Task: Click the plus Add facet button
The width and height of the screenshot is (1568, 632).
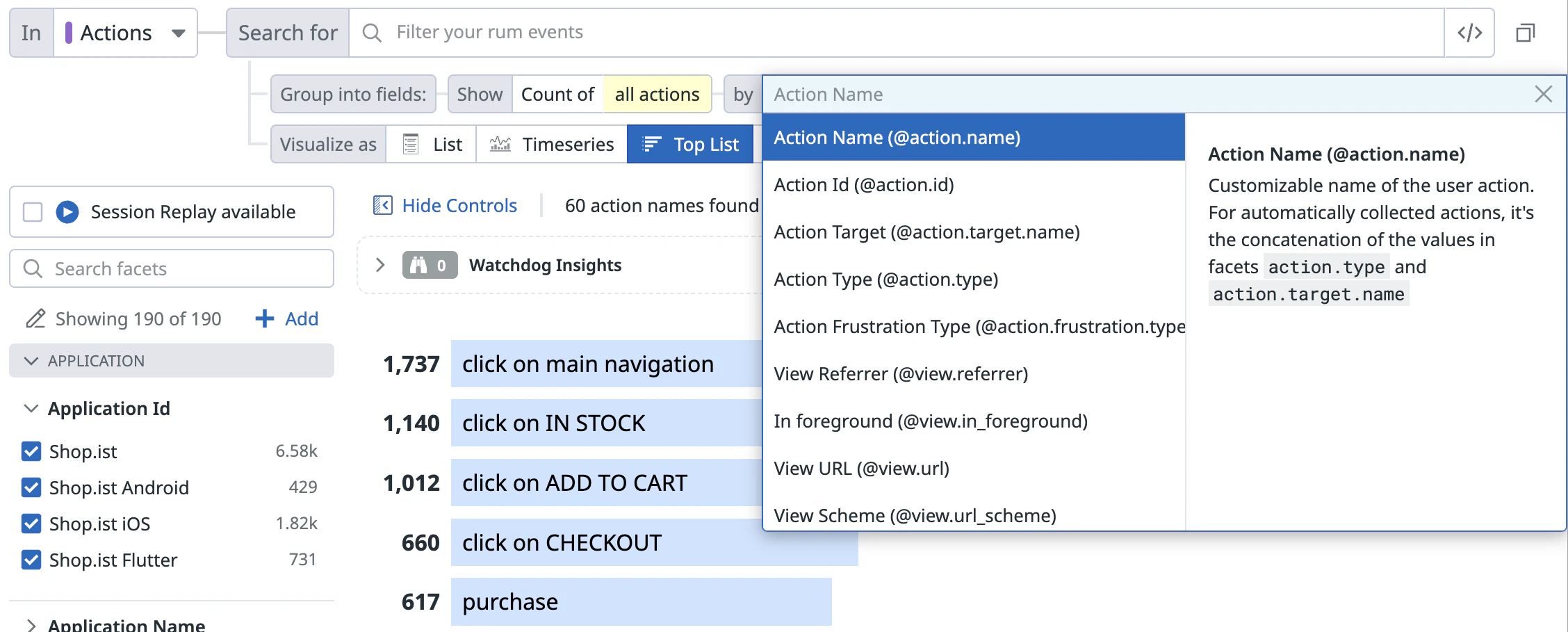Action: pos(286,318)
